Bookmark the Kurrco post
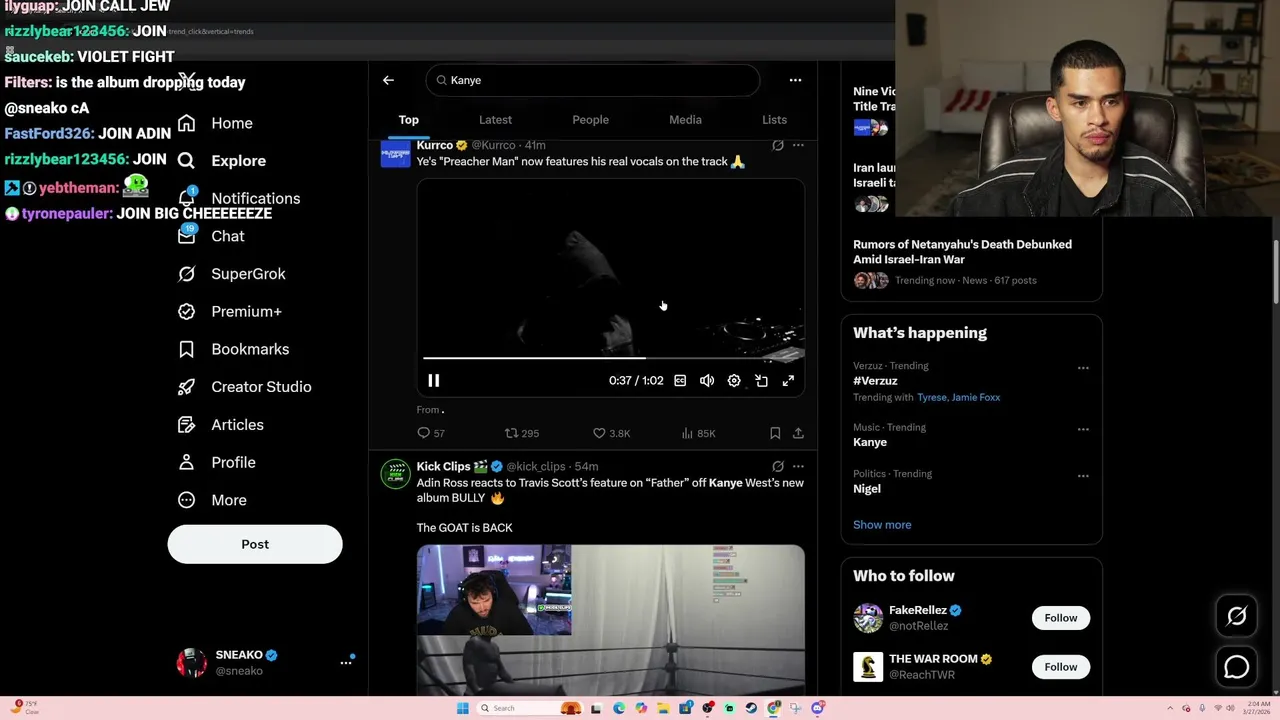Viewport: 1280px width, 720px height. click(x=775, y=433)
